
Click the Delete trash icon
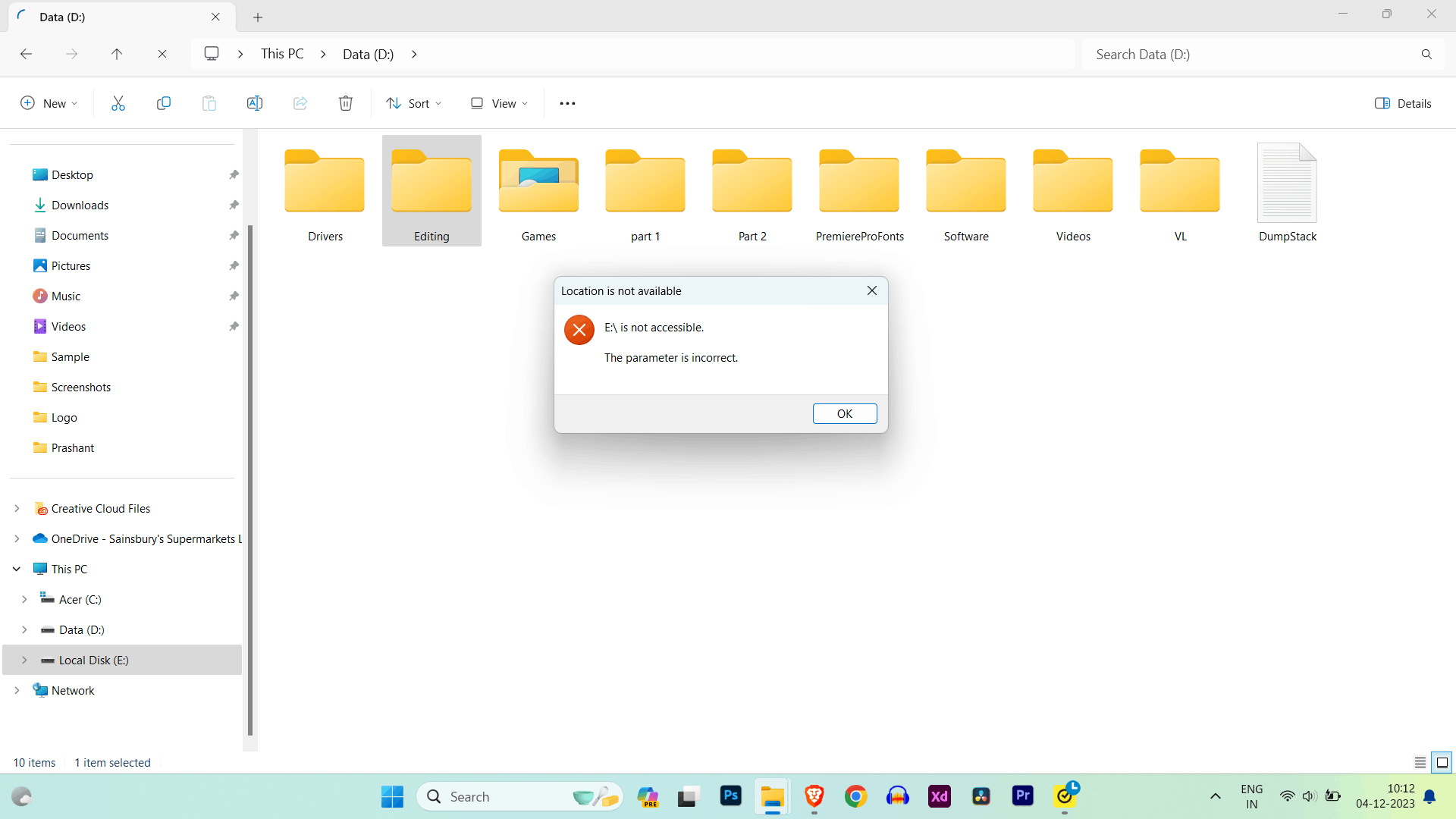click(x=346, y=104)
